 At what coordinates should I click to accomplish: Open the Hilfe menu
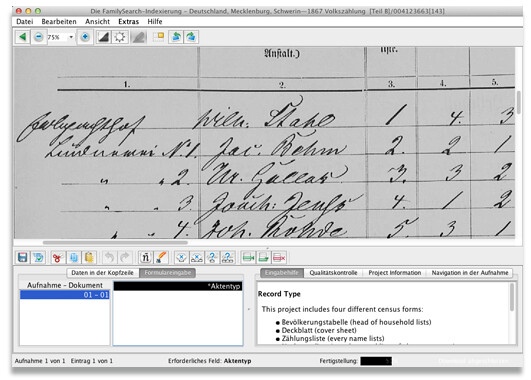155,21
